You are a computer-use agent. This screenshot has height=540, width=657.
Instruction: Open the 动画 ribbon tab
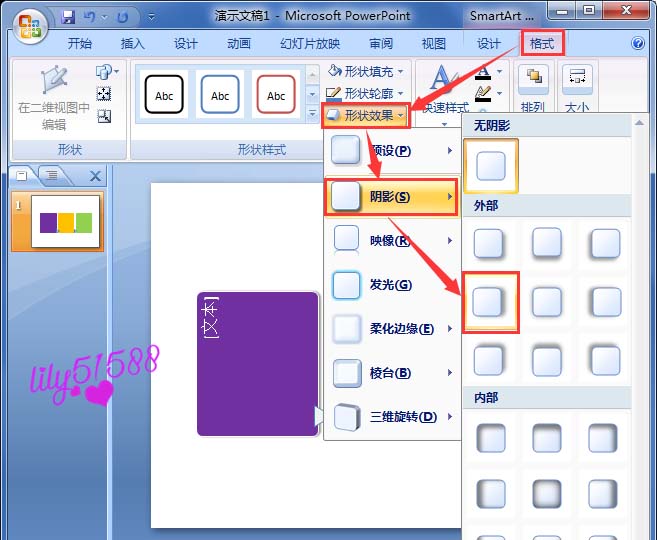click(239, 43)
